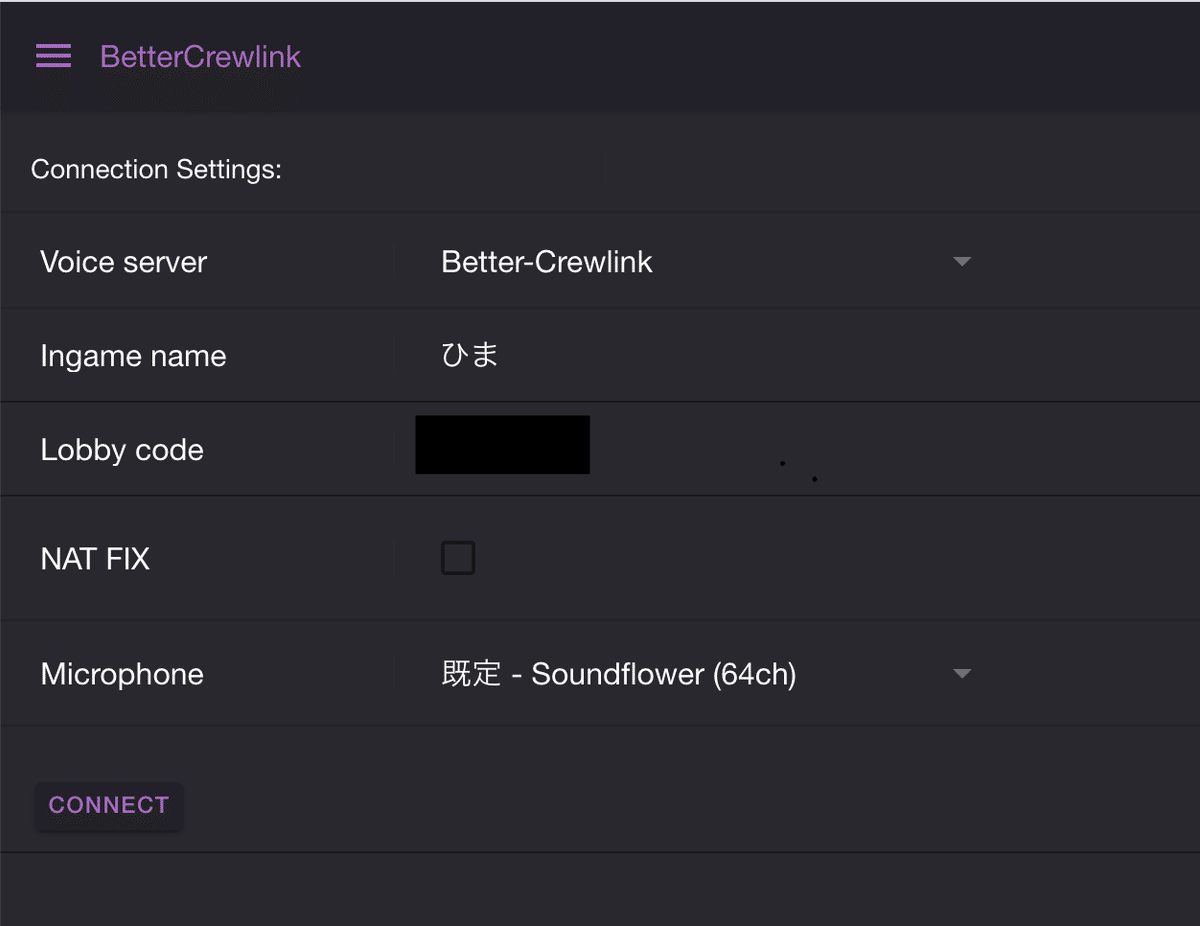1200x926 pixels.
Task: Click the Lobby code row label
Action: click(x=122, y=449)
